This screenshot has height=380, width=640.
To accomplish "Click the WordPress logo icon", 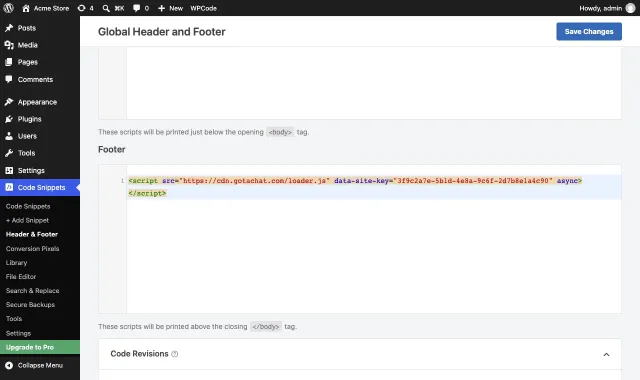I will 9,8.
